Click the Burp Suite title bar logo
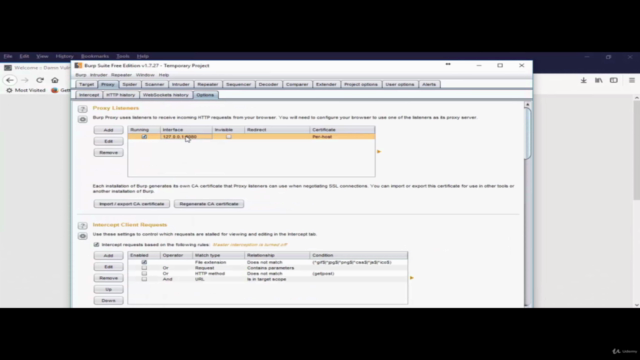640x360 pixels. [78, 65]
